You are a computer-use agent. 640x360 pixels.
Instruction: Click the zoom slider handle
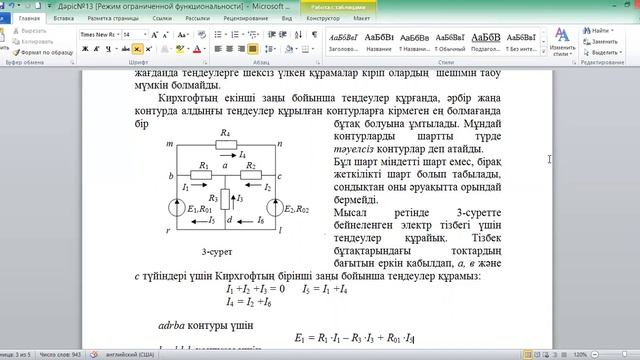(x=624, y=355)
